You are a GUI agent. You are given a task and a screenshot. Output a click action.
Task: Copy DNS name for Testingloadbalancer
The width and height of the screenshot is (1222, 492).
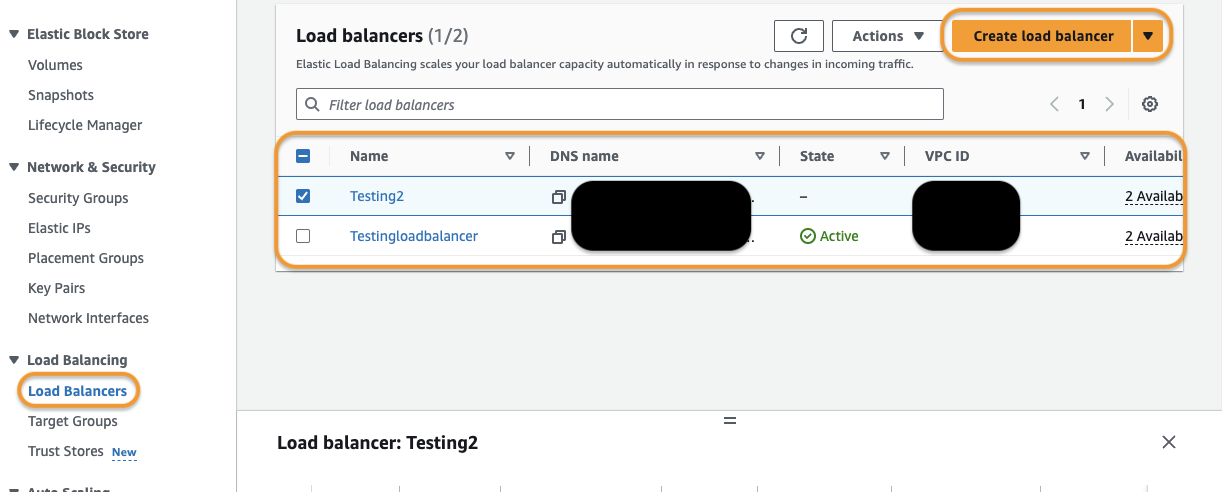point(559,237)
